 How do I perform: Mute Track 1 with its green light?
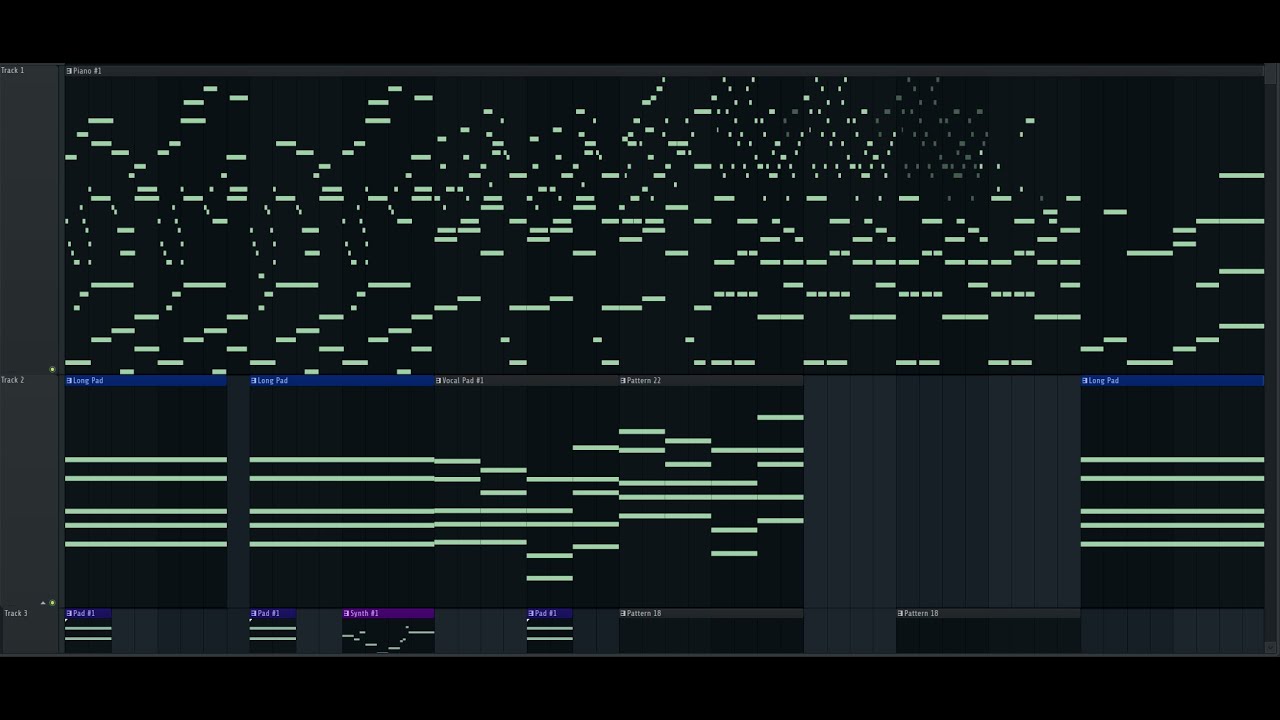tap(52, 369)
